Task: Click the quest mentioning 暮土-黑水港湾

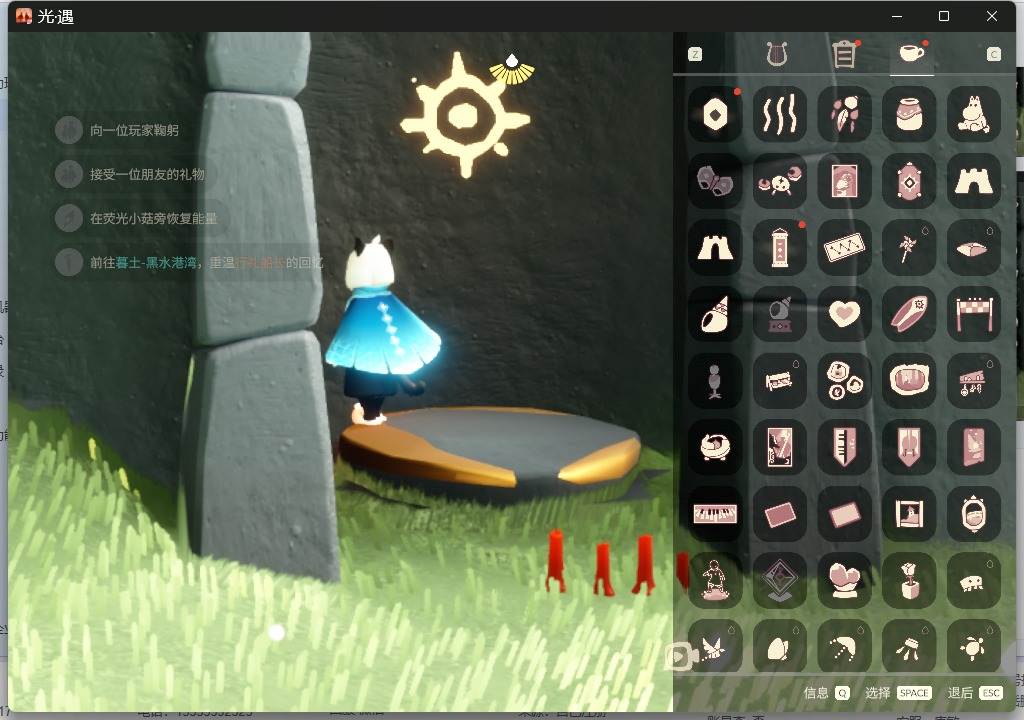Action: tap(206, 263)
